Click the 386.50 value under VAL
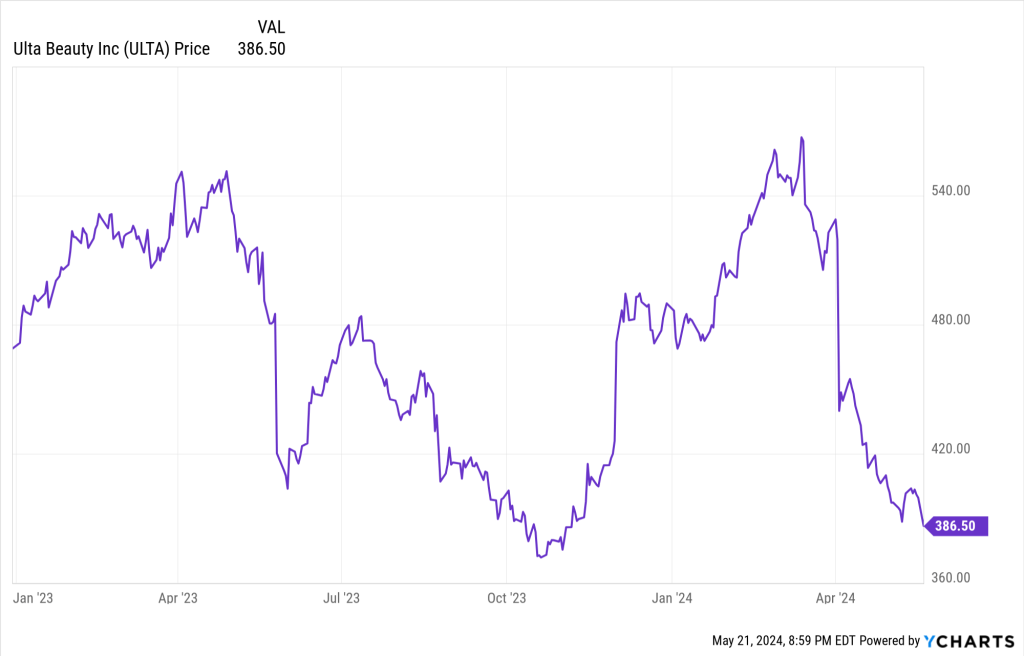Screen dimensions: 1024x656 pyautogui.click(x=262, y=49)
